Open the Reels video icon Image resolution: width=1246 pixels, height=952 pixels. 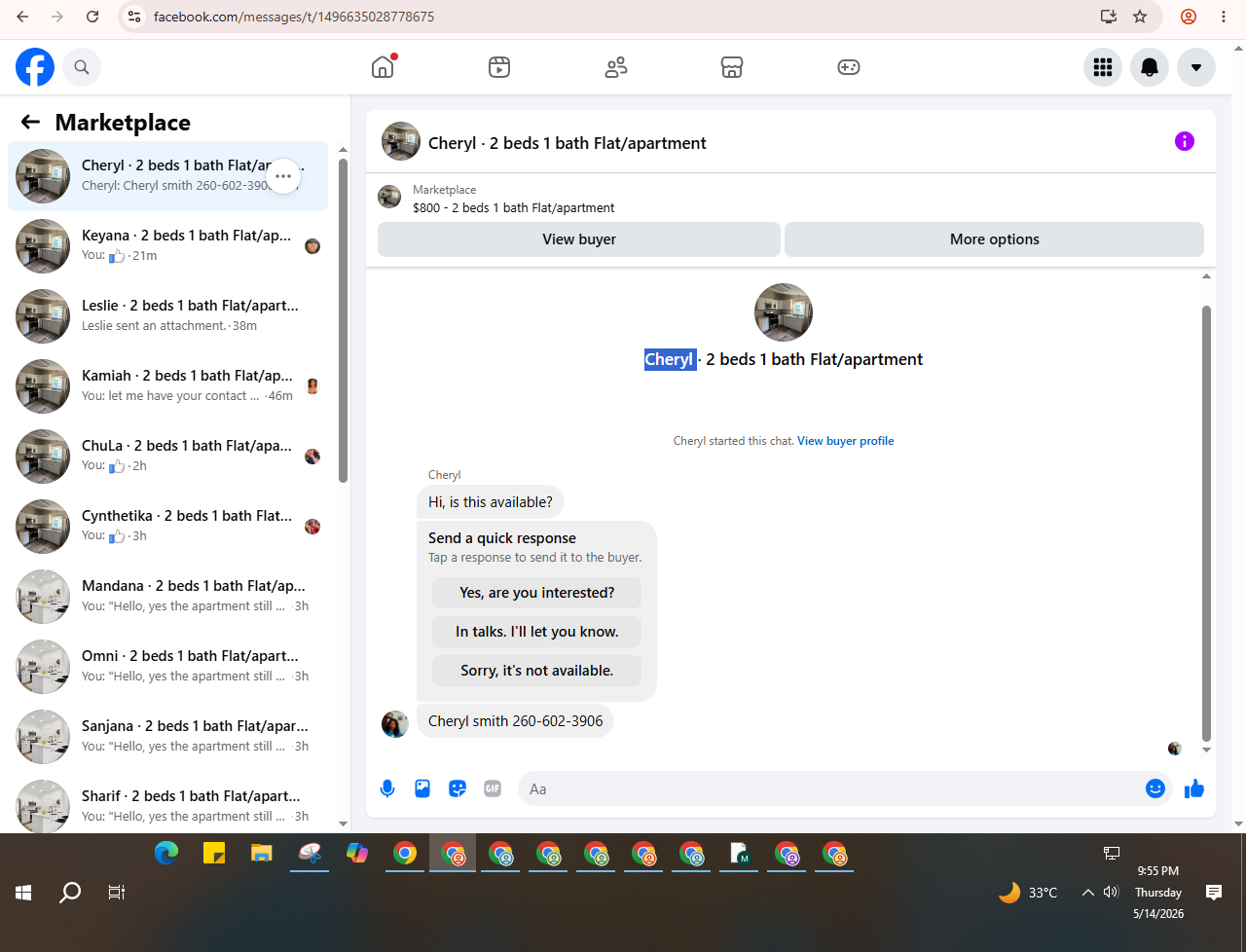pyautogui.click(x=499, y=67)
